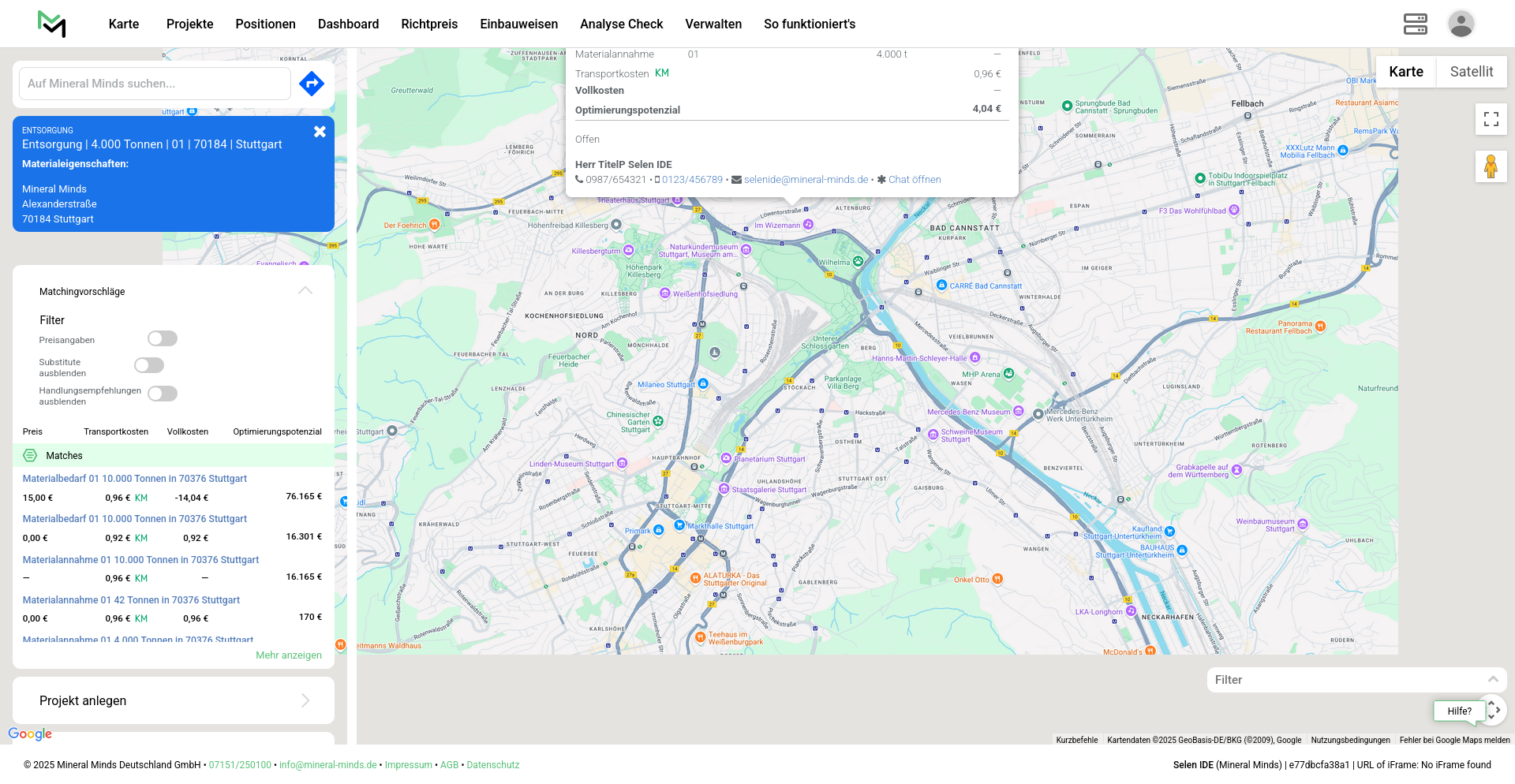
Task: Click the Mineral Minds search field
Action: click(155, 84)
